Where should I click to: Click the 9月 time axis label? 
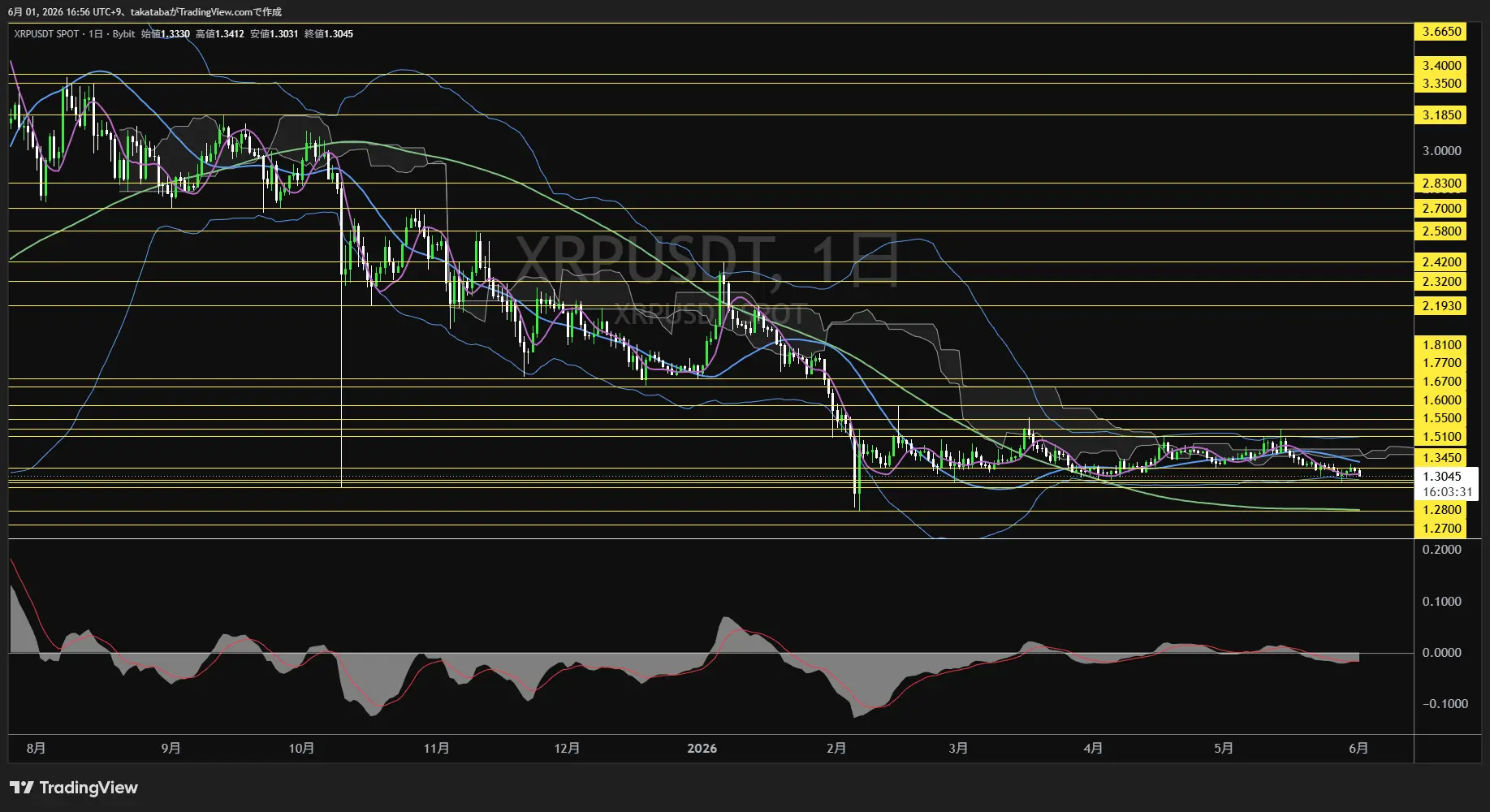pyautogui.click(x=171, y=748)
